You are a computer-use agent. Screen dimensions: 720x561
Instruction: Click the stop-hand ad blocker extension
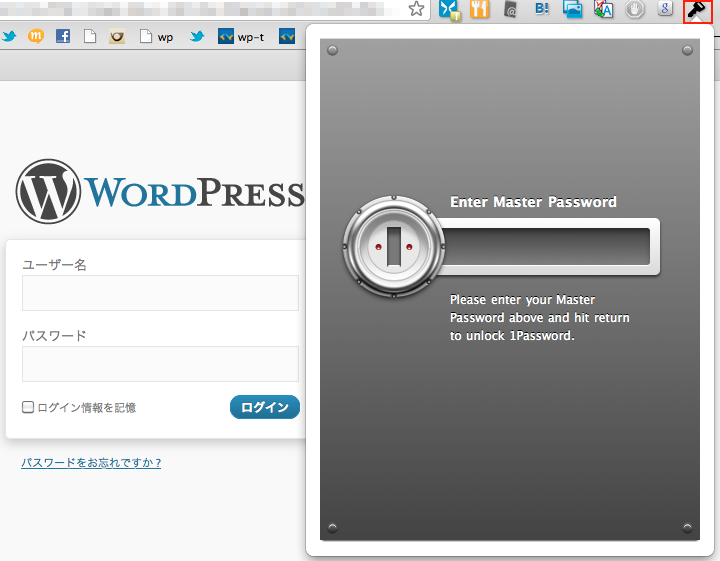(635, 9)
